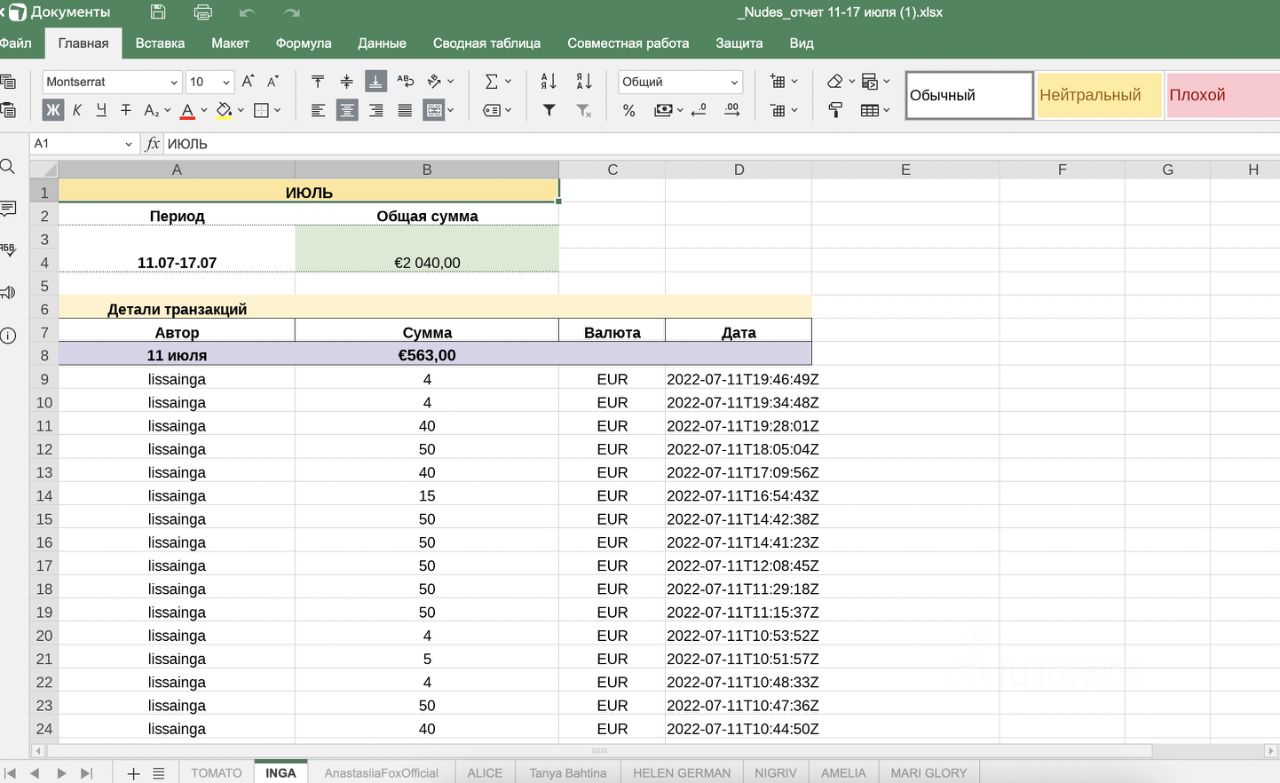This screenshot has height=783, width=1280.
Task: Click the wrap text icon
Action: click(405, 82)
